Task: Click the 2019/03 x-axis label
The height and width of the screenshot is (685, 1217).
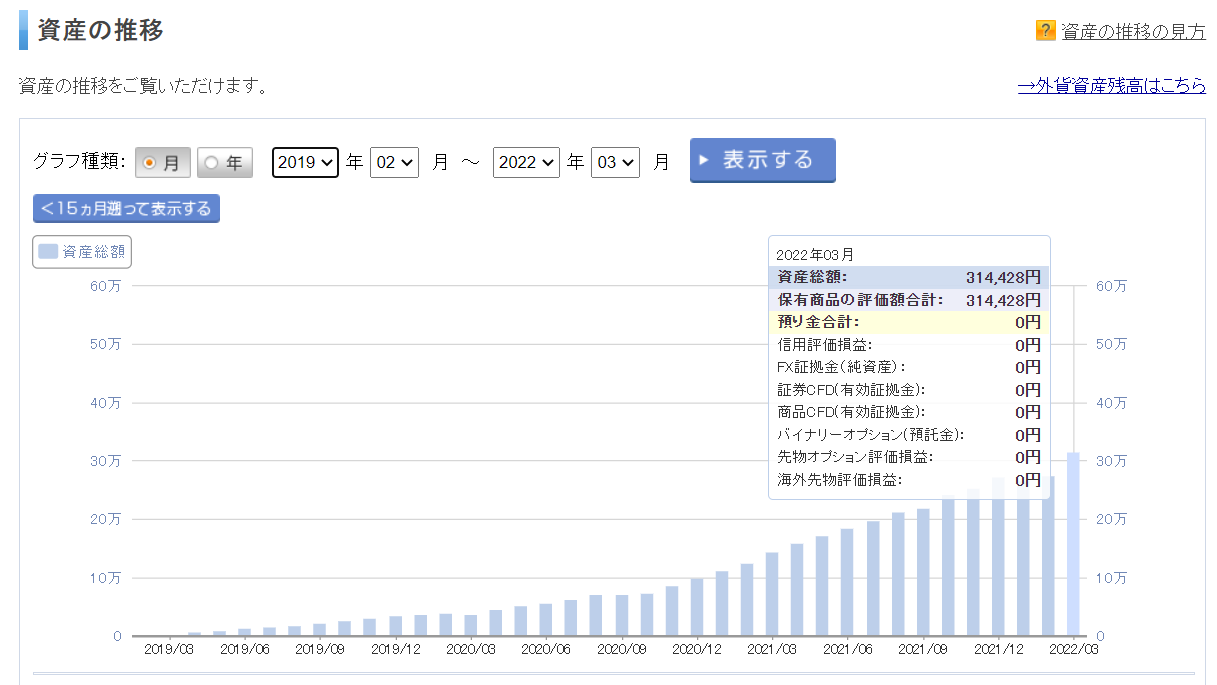Action: click(x=169, y=650)
